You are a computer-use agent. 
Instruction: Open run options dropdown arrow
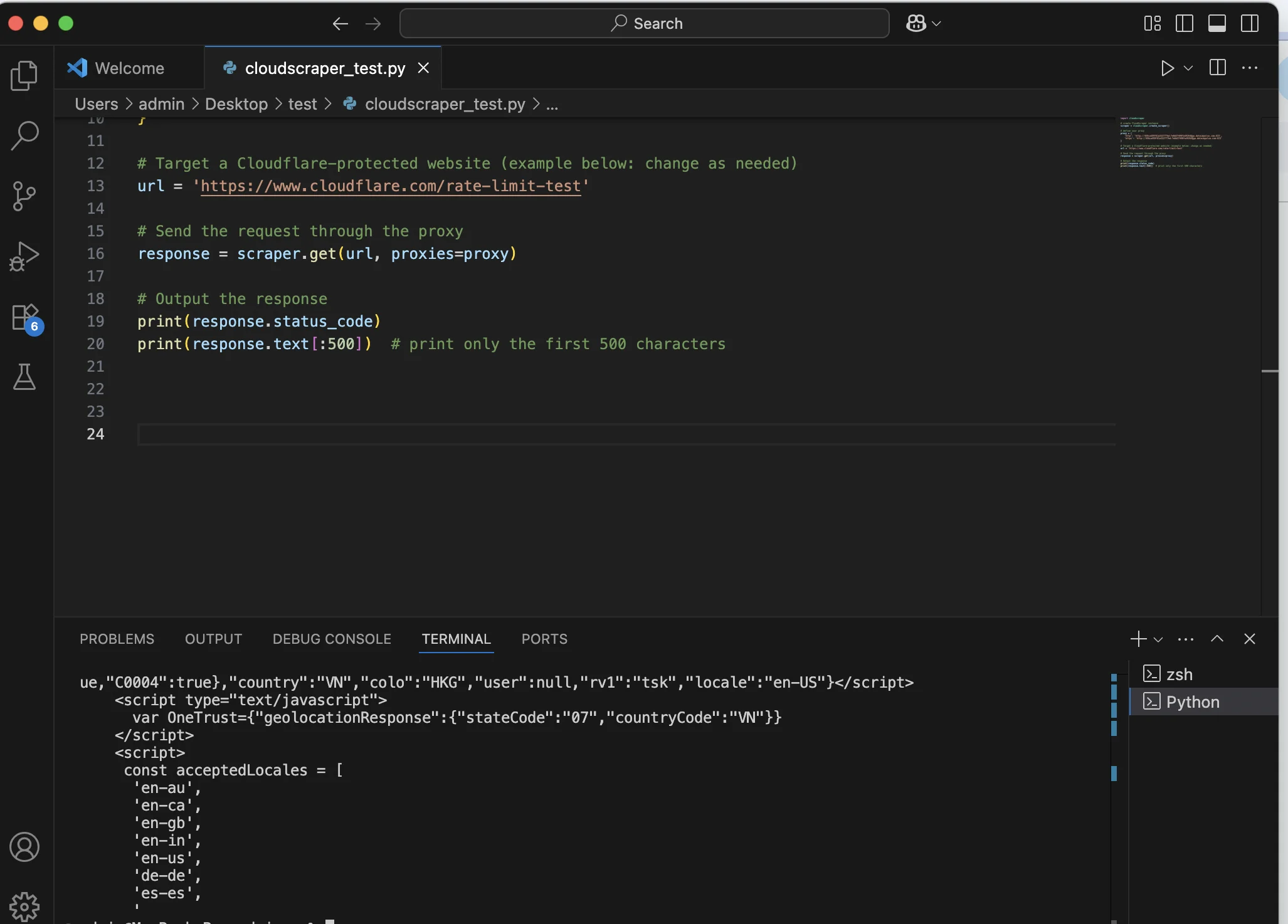click(1188, 68)
